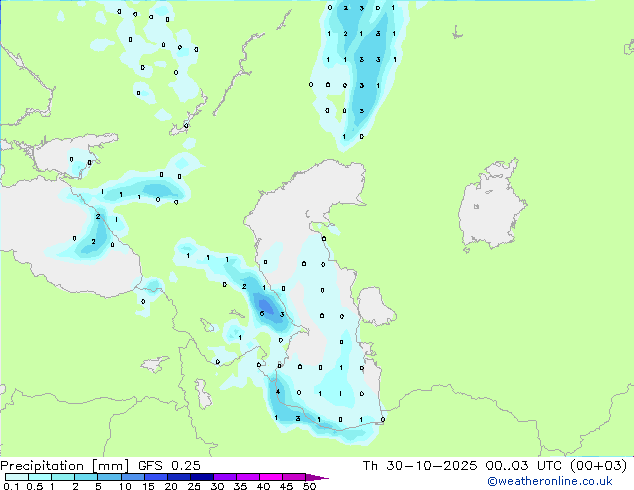Click the '15' legend scale label

tap(148, 486)
